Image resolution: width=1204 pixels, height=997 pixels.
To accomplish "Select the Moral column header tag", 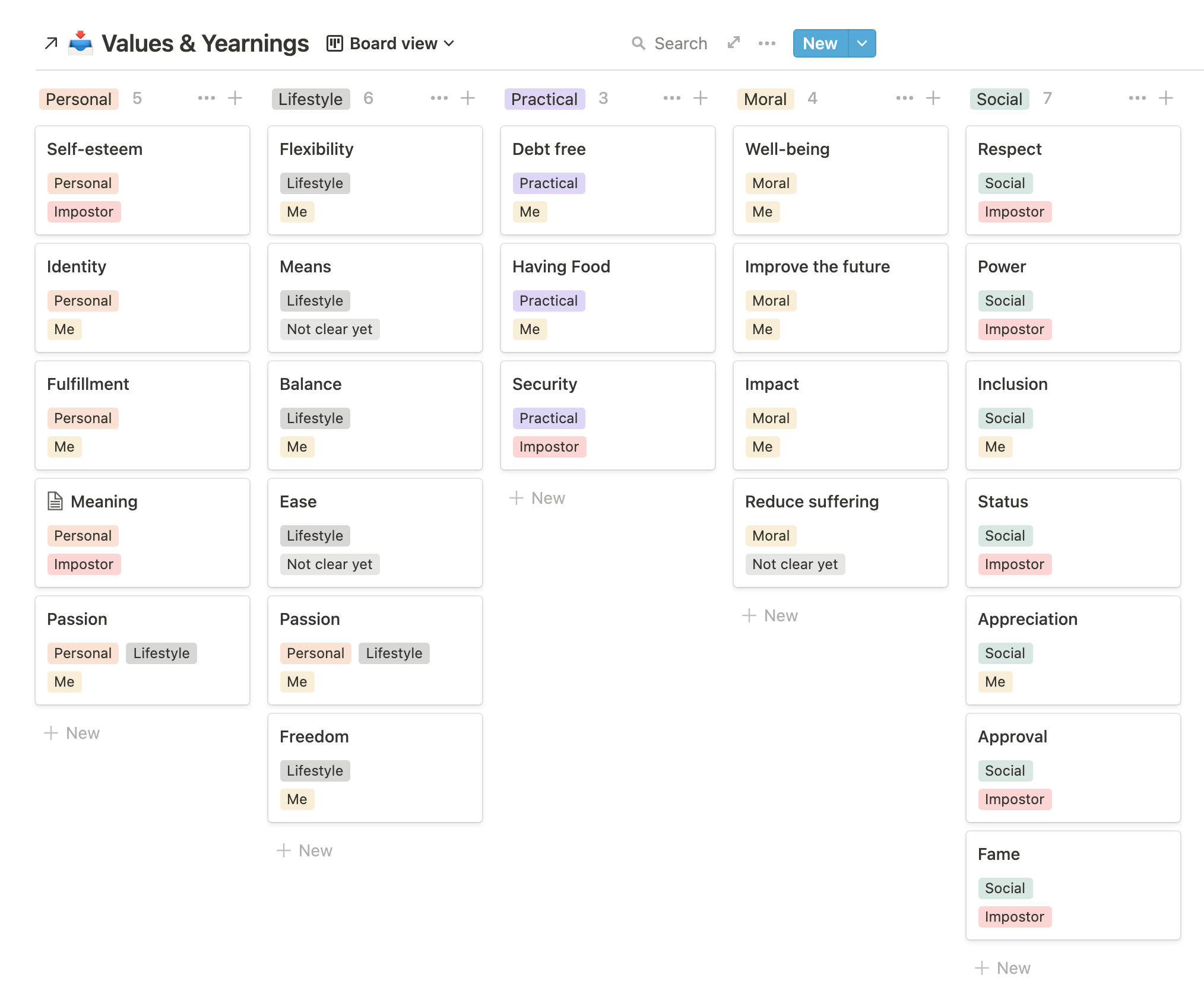I will [765, 99].
